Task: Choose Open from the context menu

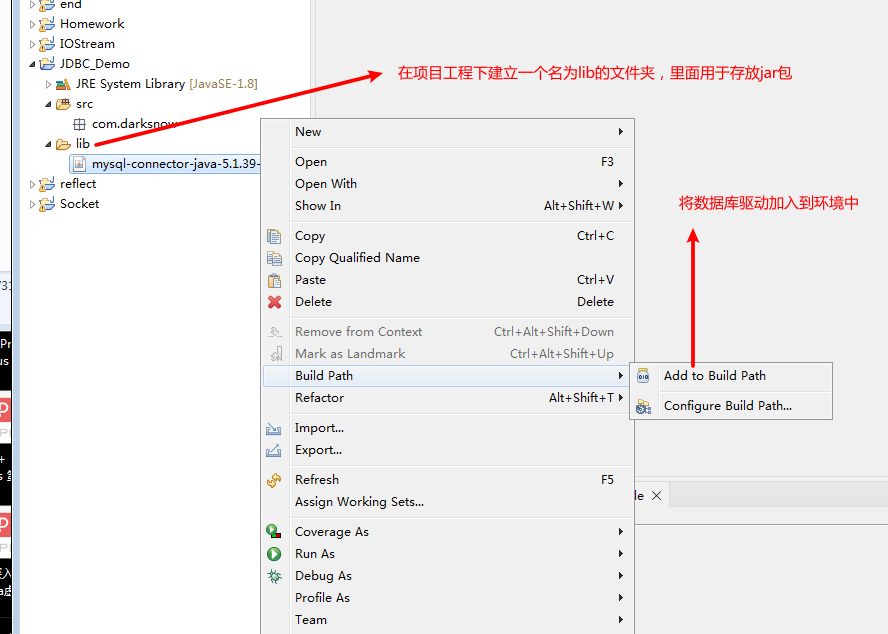Action: point(447,162)
